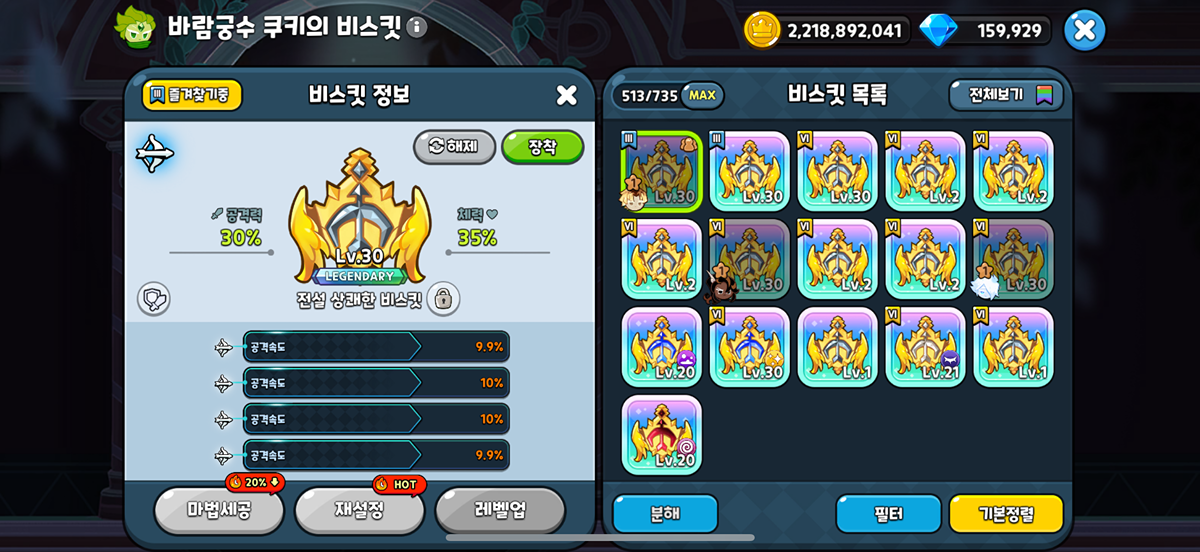
Task: Click the 해제 unequip button
Action: click(x=455, y=147)
